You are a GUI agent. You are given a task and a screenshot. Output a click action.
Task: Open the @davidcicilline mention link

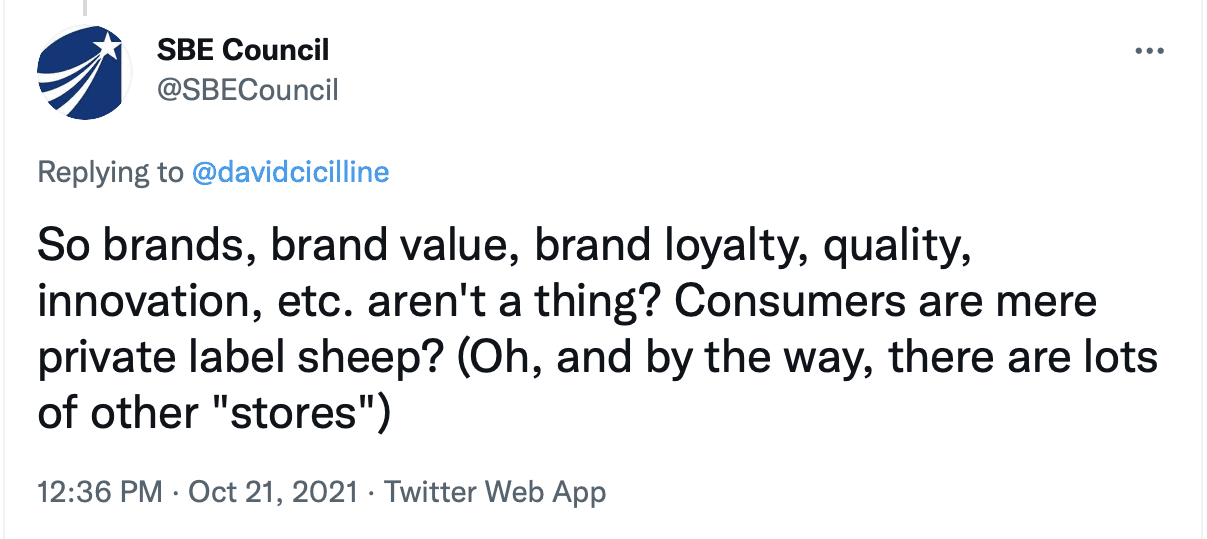point(290,172)
